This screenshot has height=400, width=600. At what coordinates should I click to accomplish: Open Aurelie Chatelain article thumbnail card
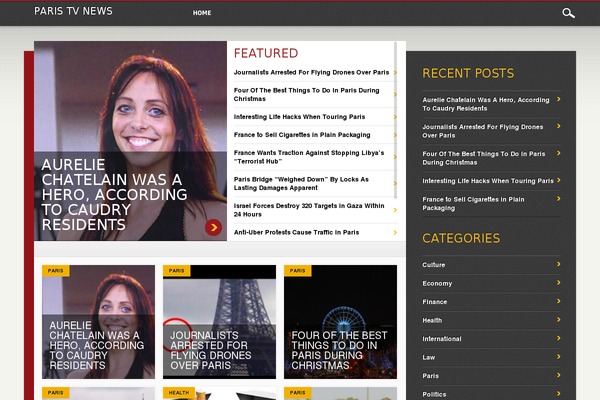98,322
